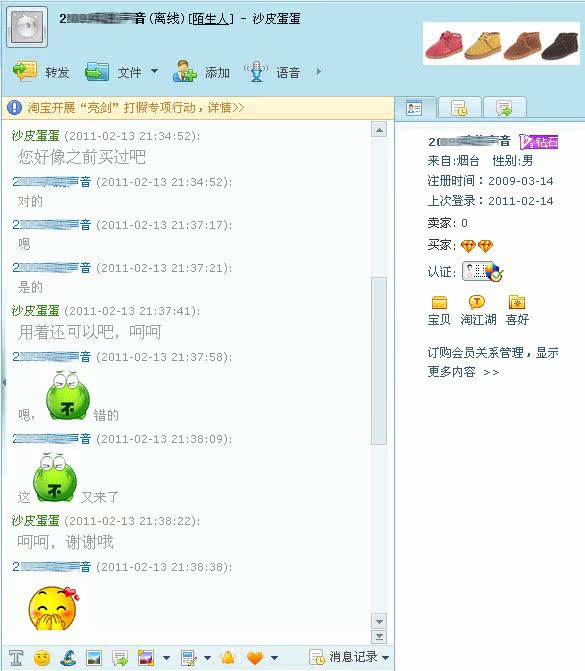Expand the arrow beside the heart icon
Image resolution: width=585 pixels, height=671 pixels.
pos(274,658)
